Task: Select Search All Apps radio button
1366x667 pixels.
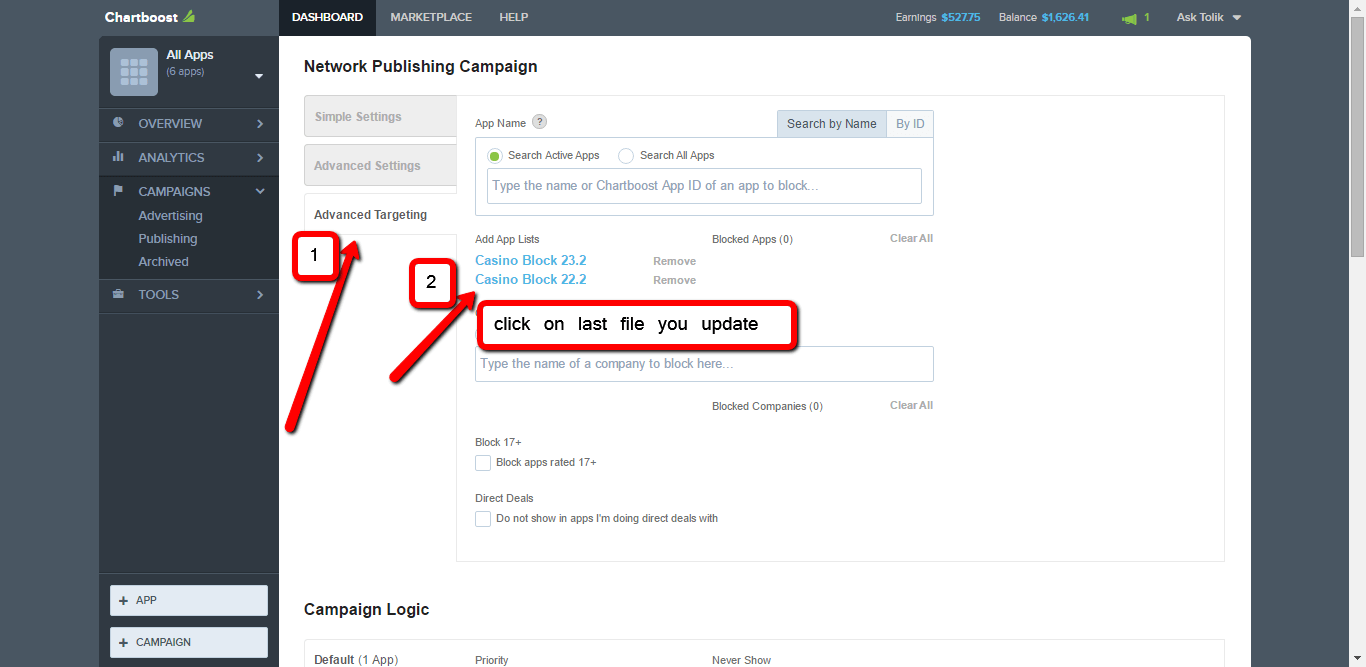Action: (626, 156)
